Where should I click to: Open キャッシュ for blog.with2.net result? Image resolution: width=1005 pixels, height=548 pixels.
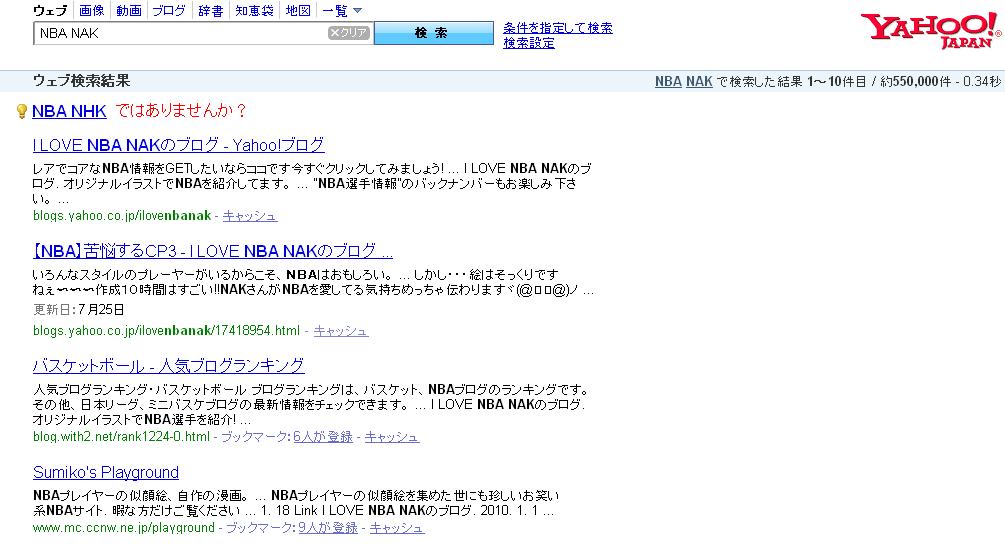pos(392,436)
